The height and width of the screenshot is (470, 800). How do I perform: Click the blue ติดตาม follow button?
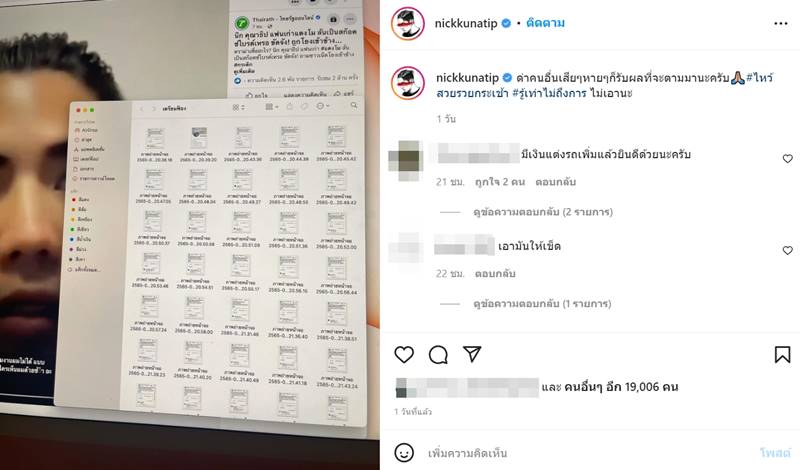click(545, 23)
